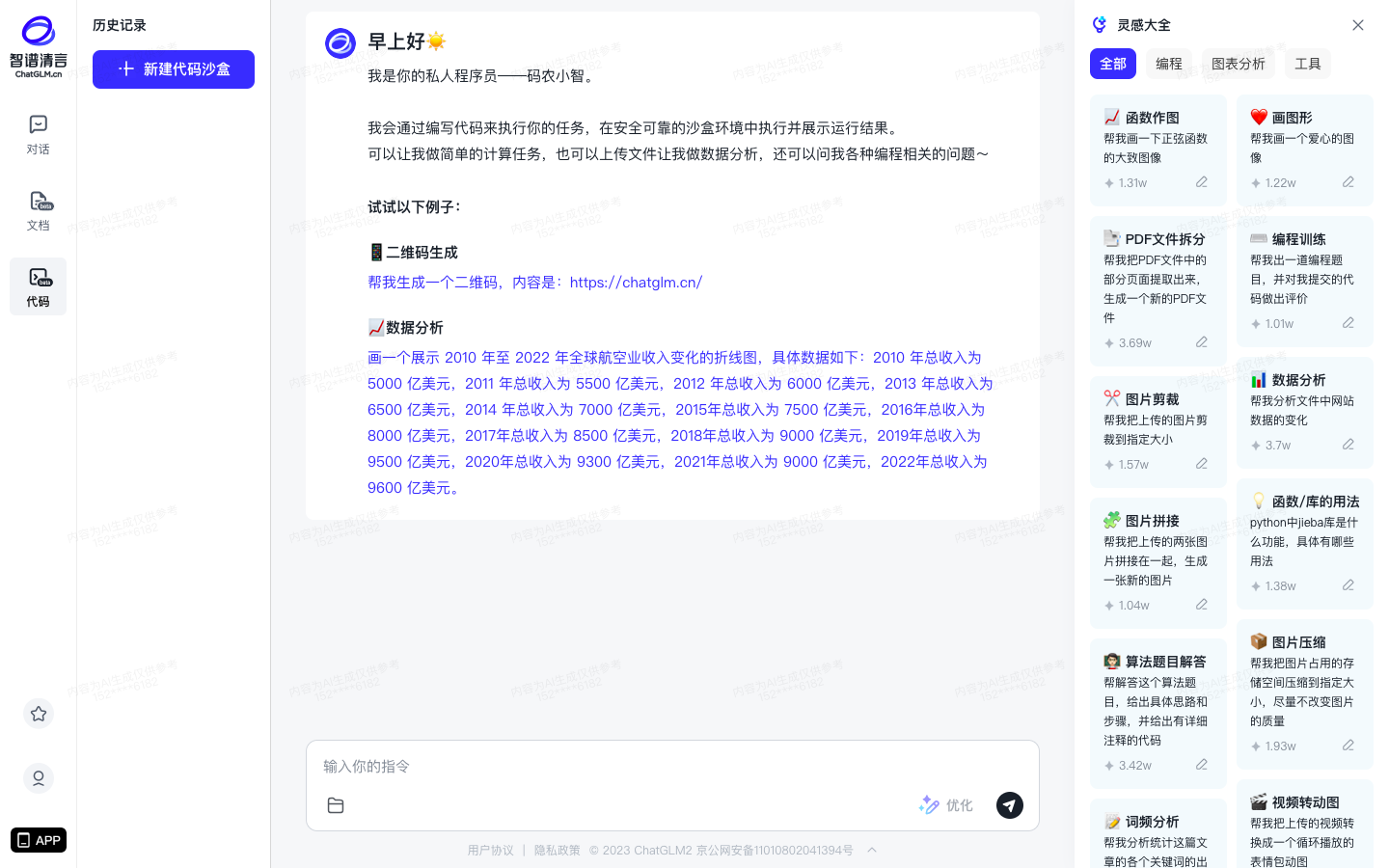Edit the 函数/库的用法 card prompt
Image resolution: width=1389 pixels, height=868 pixels.
(x=1348, y=585)
